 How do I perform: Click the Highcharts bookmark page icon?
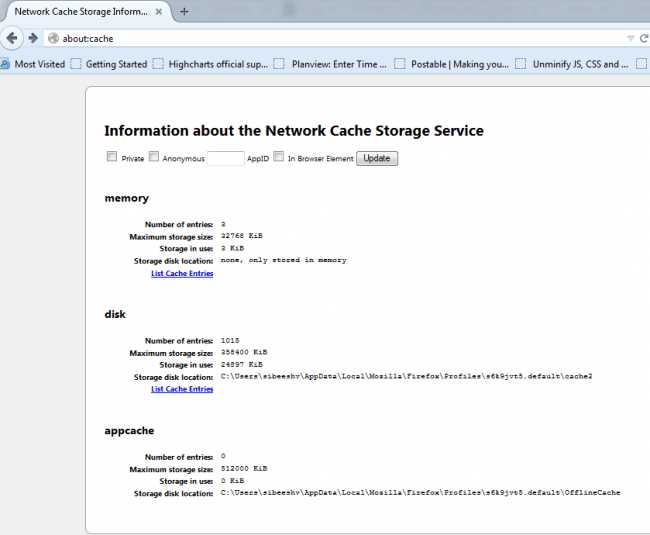(x=158, y=64)
